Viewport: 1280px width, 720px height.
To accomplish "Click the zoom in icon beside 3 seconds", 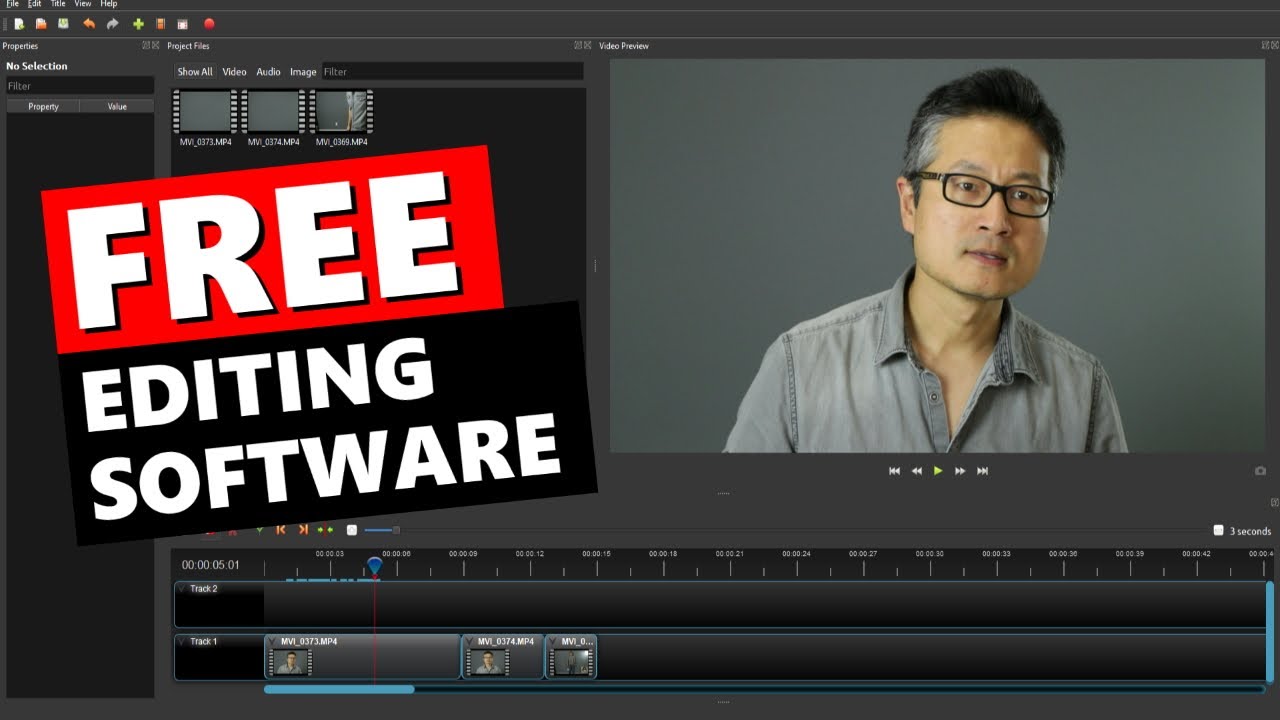I will click(1218, 531).
